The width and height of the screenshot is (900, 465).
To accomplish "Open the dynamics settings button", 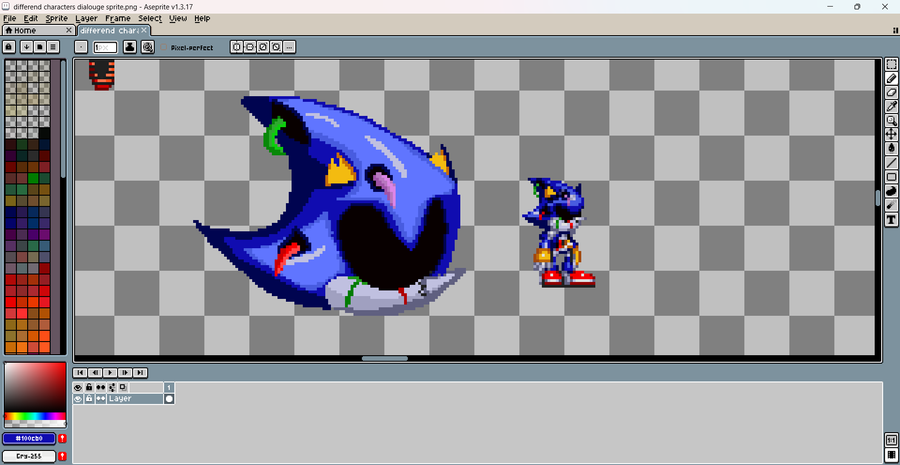I will pyautogui.click(x=148, y=47).
